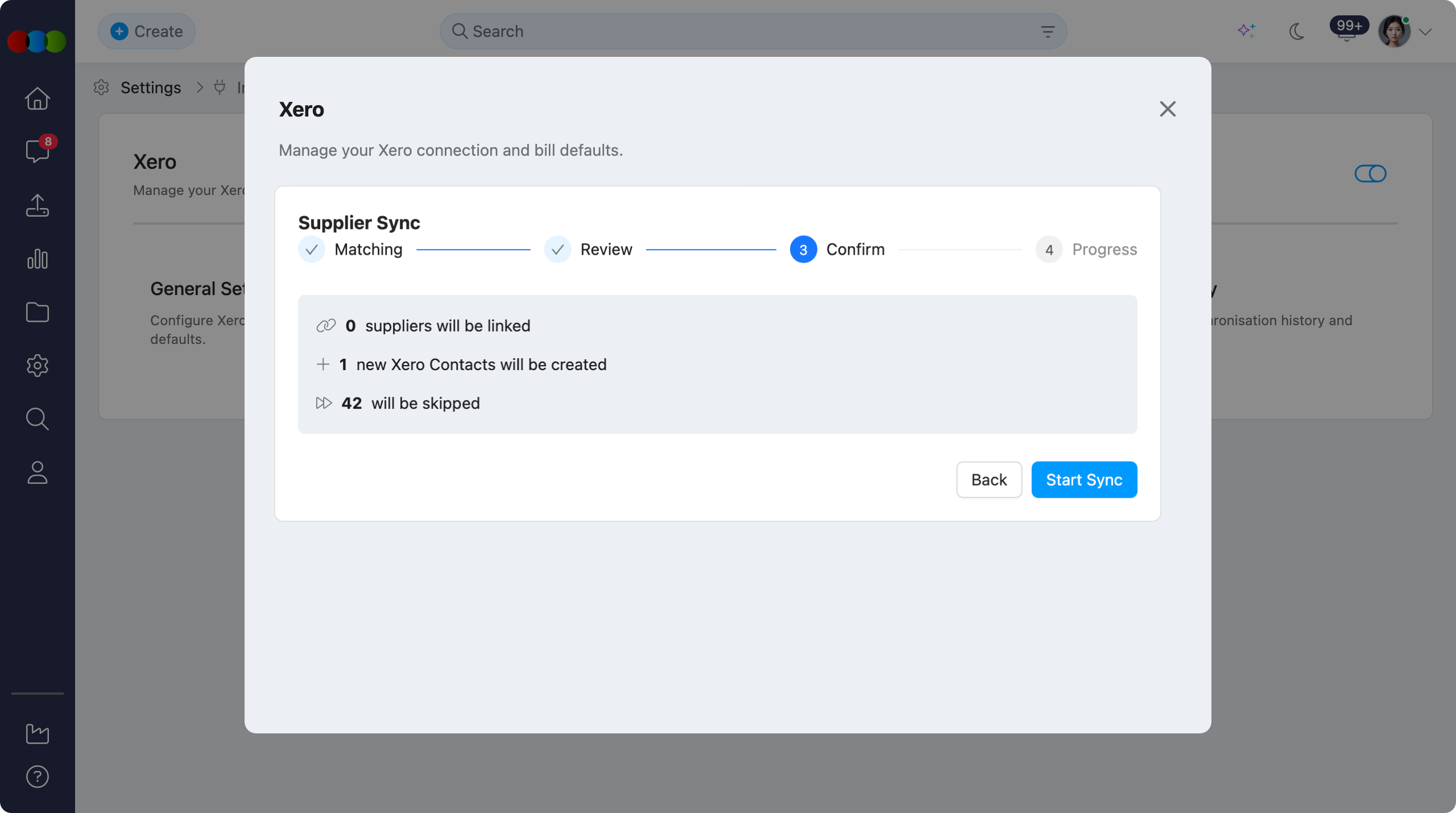Click the magnifier icon in Search bar

pyautogui.click(x=460, y=31)
